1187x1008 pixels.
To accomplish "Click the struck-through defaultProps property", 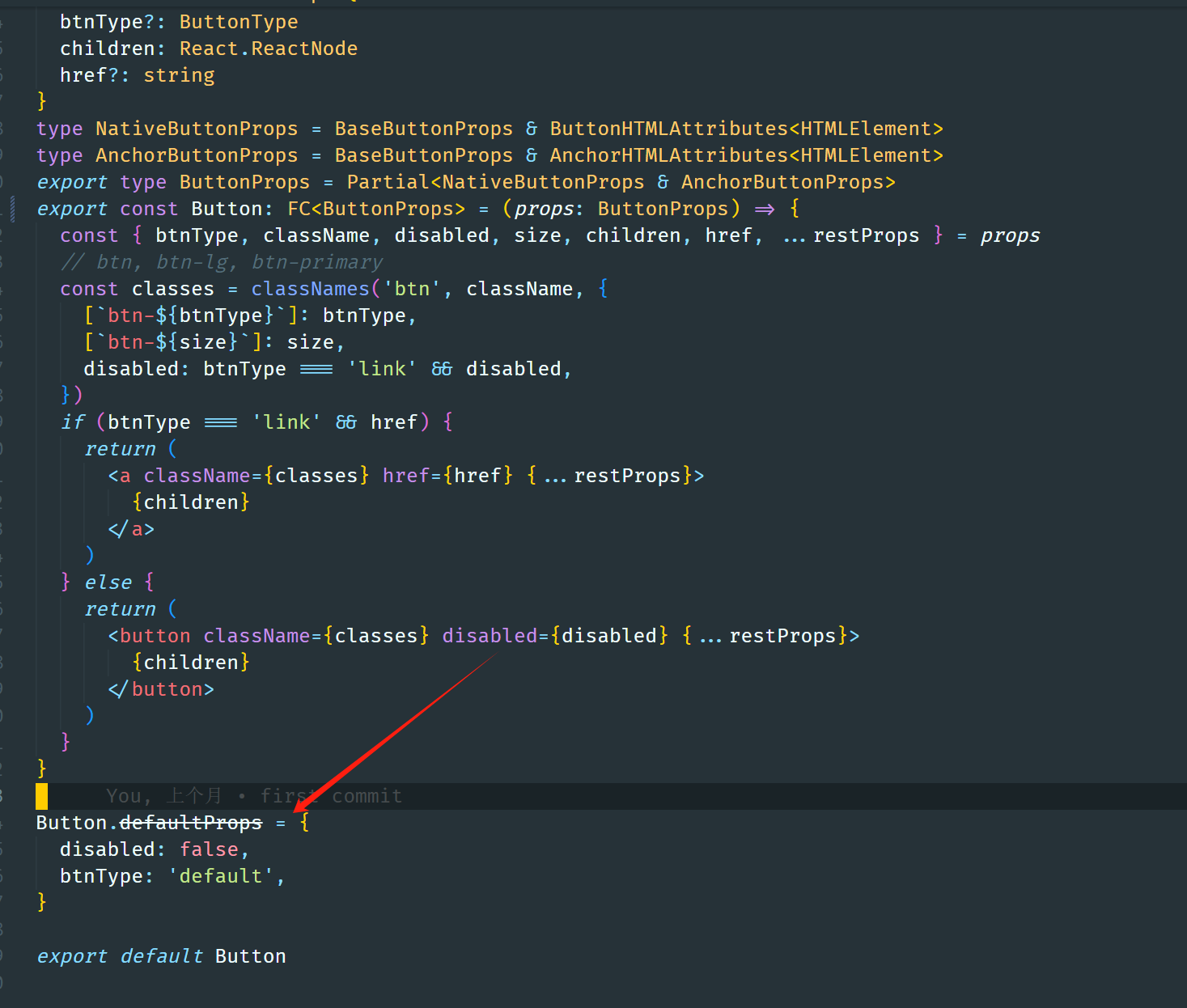I will click(191, 823).
